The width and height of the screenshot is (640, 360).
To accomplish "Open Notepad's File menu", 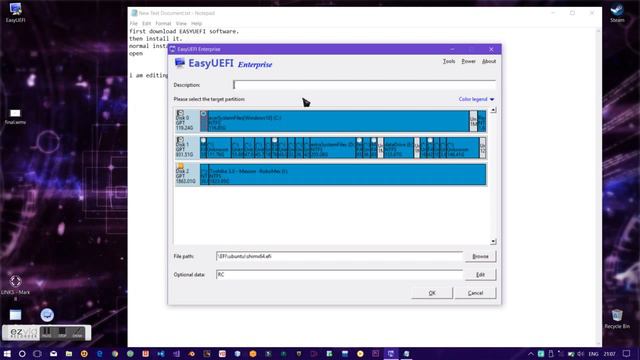I will [133, 24].
